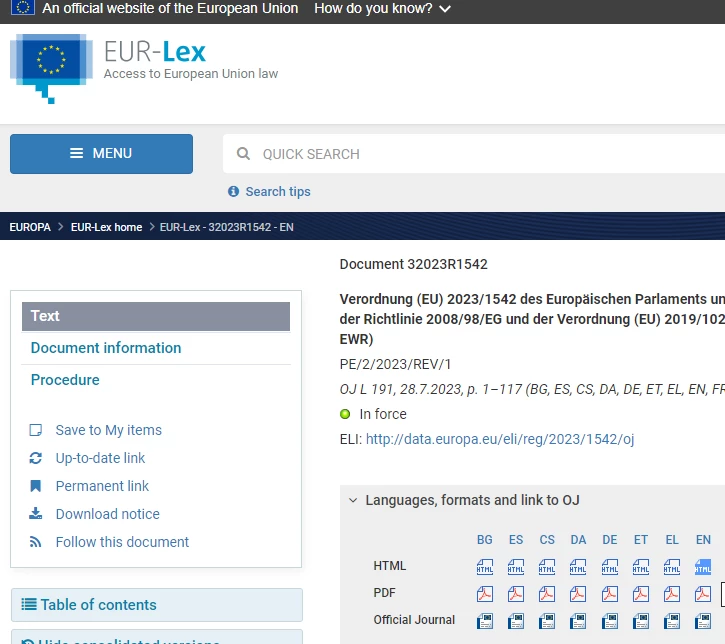The width and height of the screenshot is (725, 644).
Task: Open the PDF version in ET
Action: tap(640, 594)
